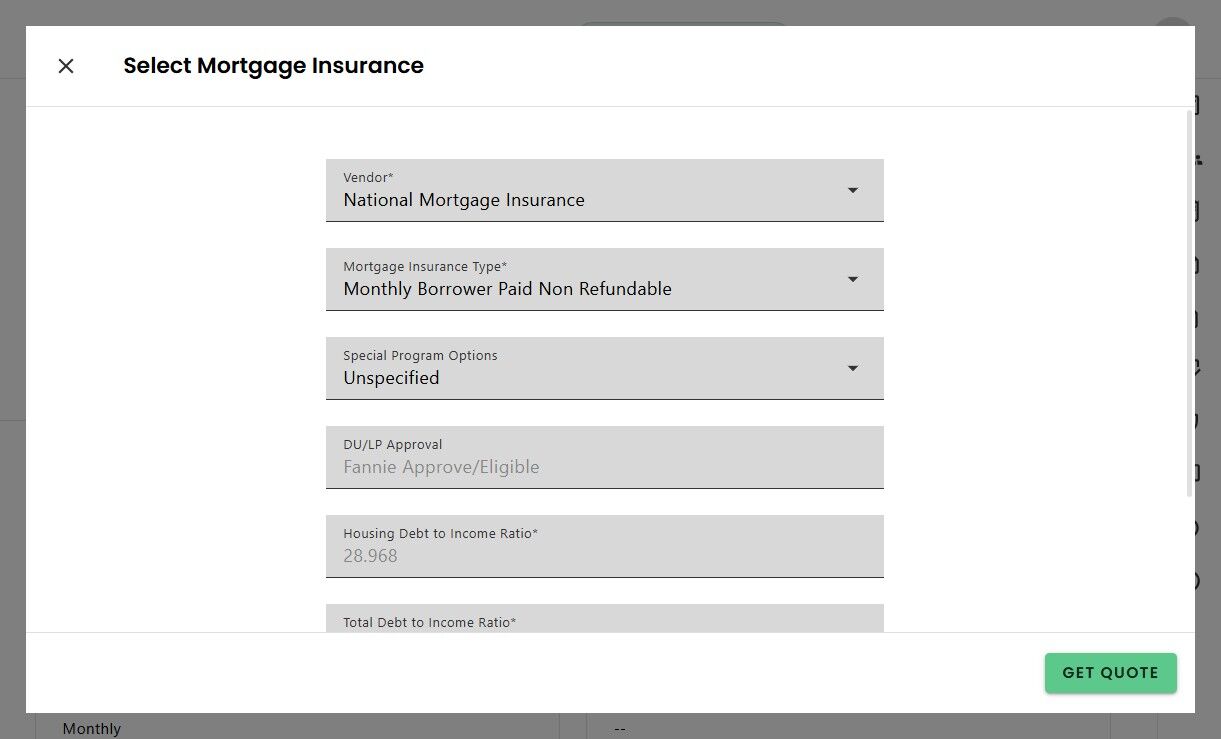
Task: Click the Select Mortgage Insurance heading
Action: coord(273,66)
